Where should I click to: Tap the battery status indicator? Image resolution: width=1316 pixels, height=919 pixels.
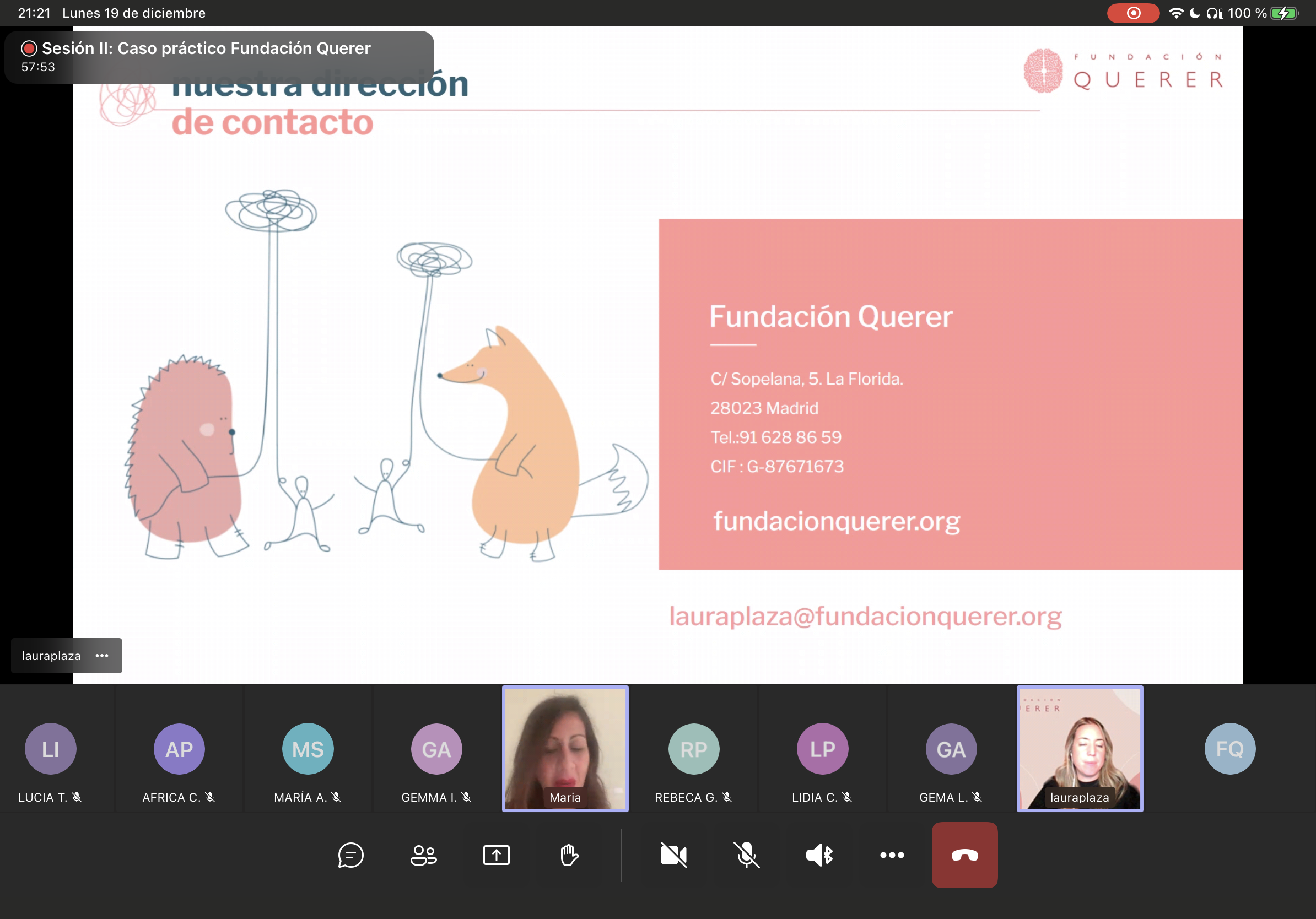(x=1285, y=13)
